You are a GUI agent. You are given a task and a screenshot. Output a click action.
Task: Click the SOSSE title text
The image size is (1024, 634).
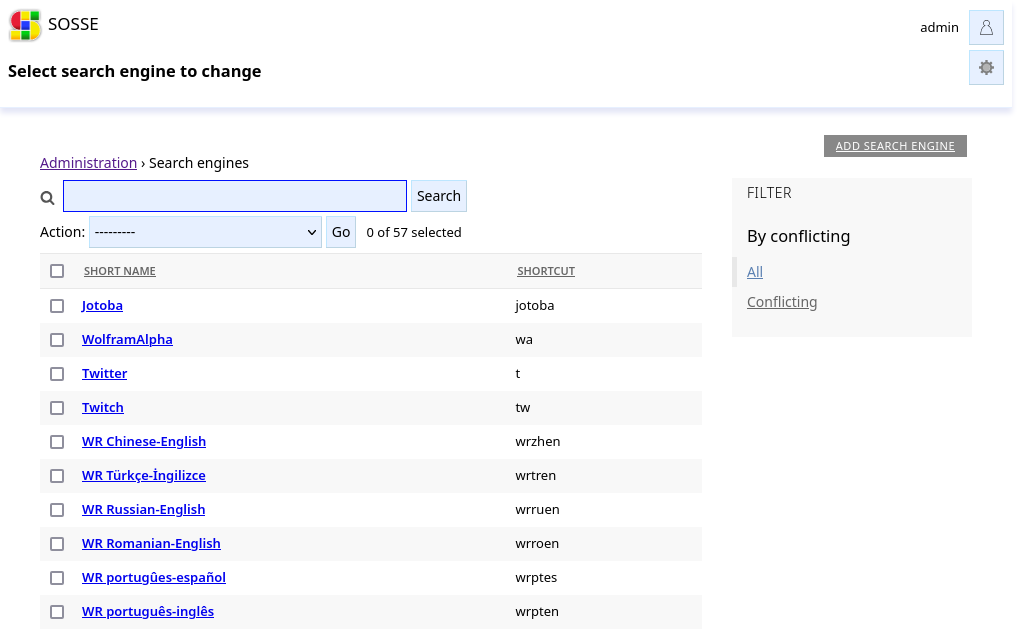[73, 24]
